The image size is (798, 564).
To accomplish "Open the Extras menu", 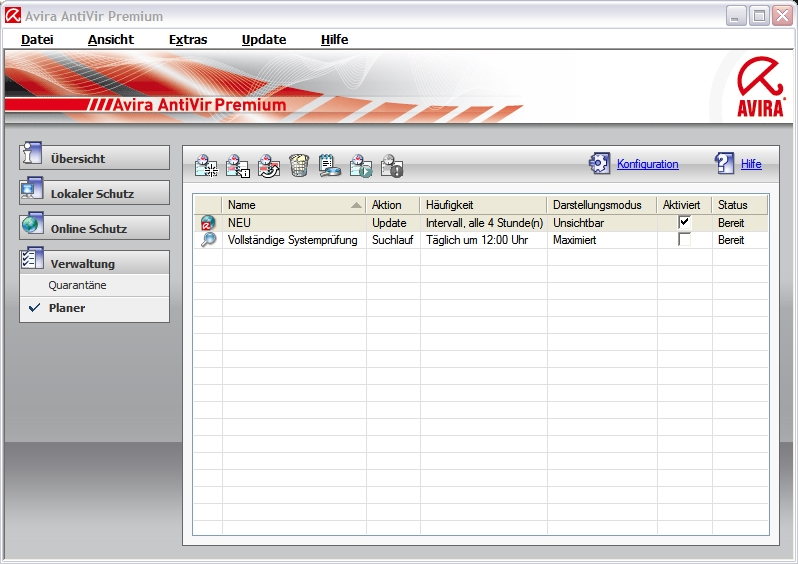I will click(188, 40).
